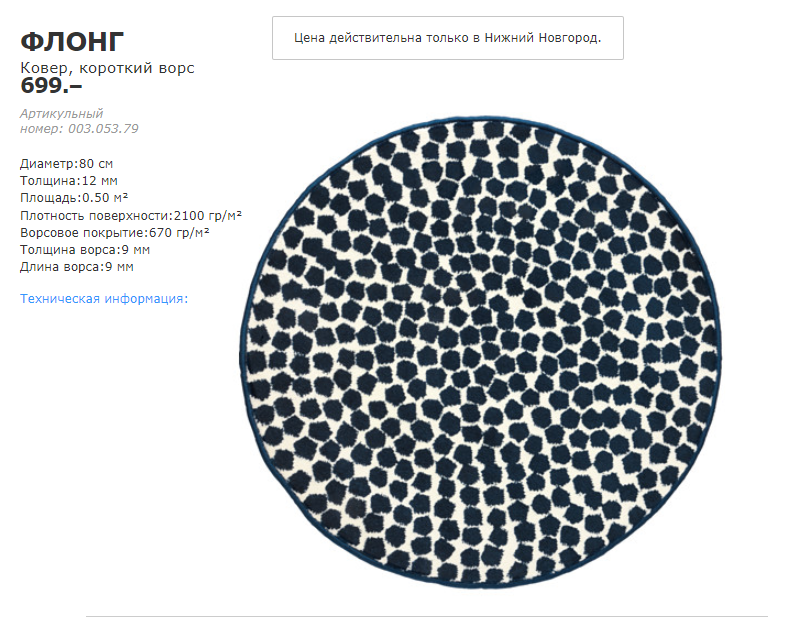
Task: Click the Нижний Новгород price notice box
Action: (x=448, y=38)
